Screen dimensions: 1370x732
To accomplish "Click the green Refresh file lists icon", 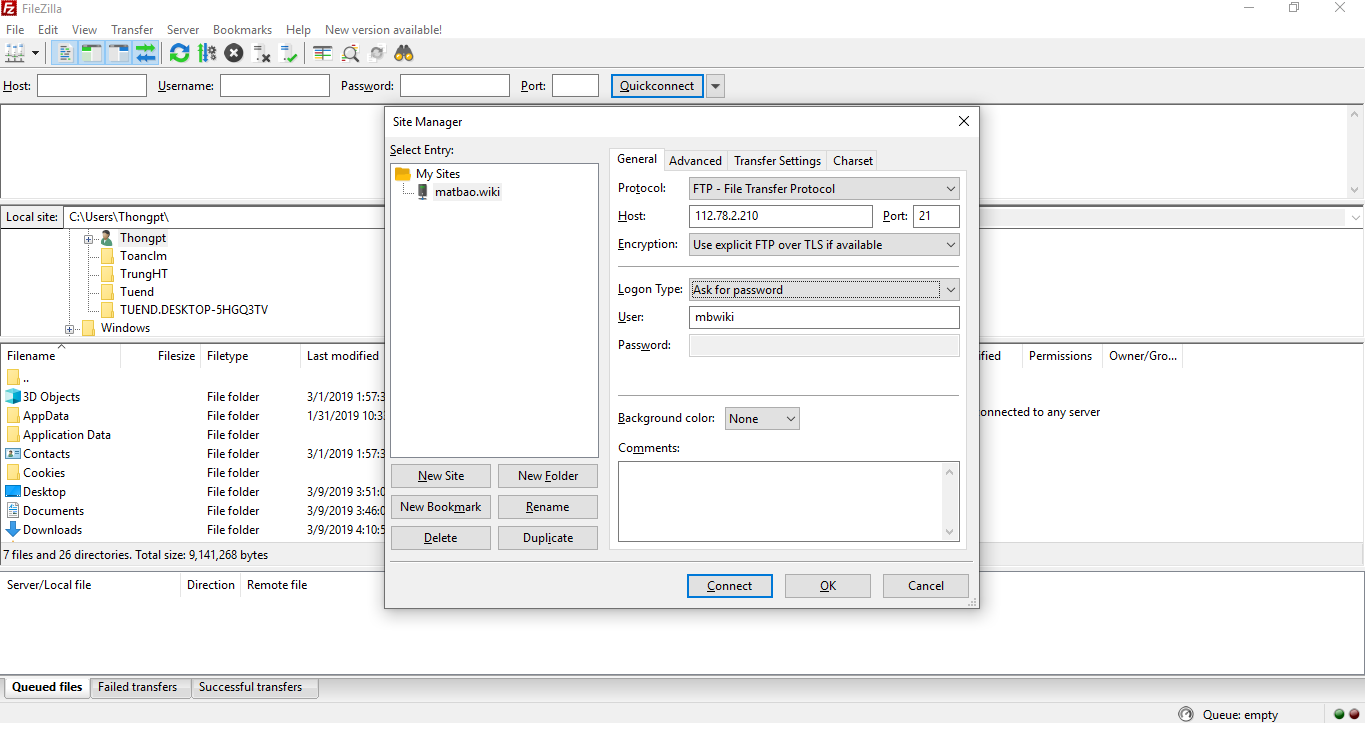I will (x=179, y=53).
